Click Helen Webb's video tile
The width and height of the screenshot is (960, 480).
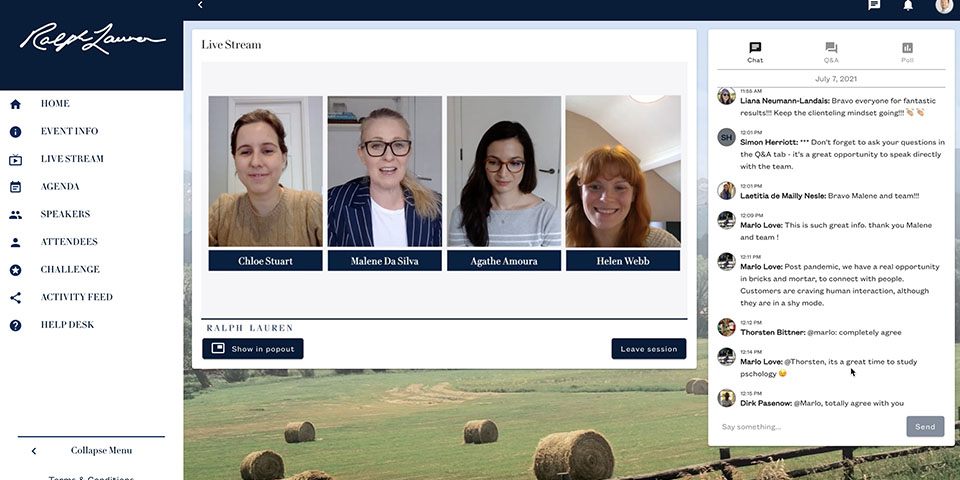pyautogui.click(x=623, y=171)
